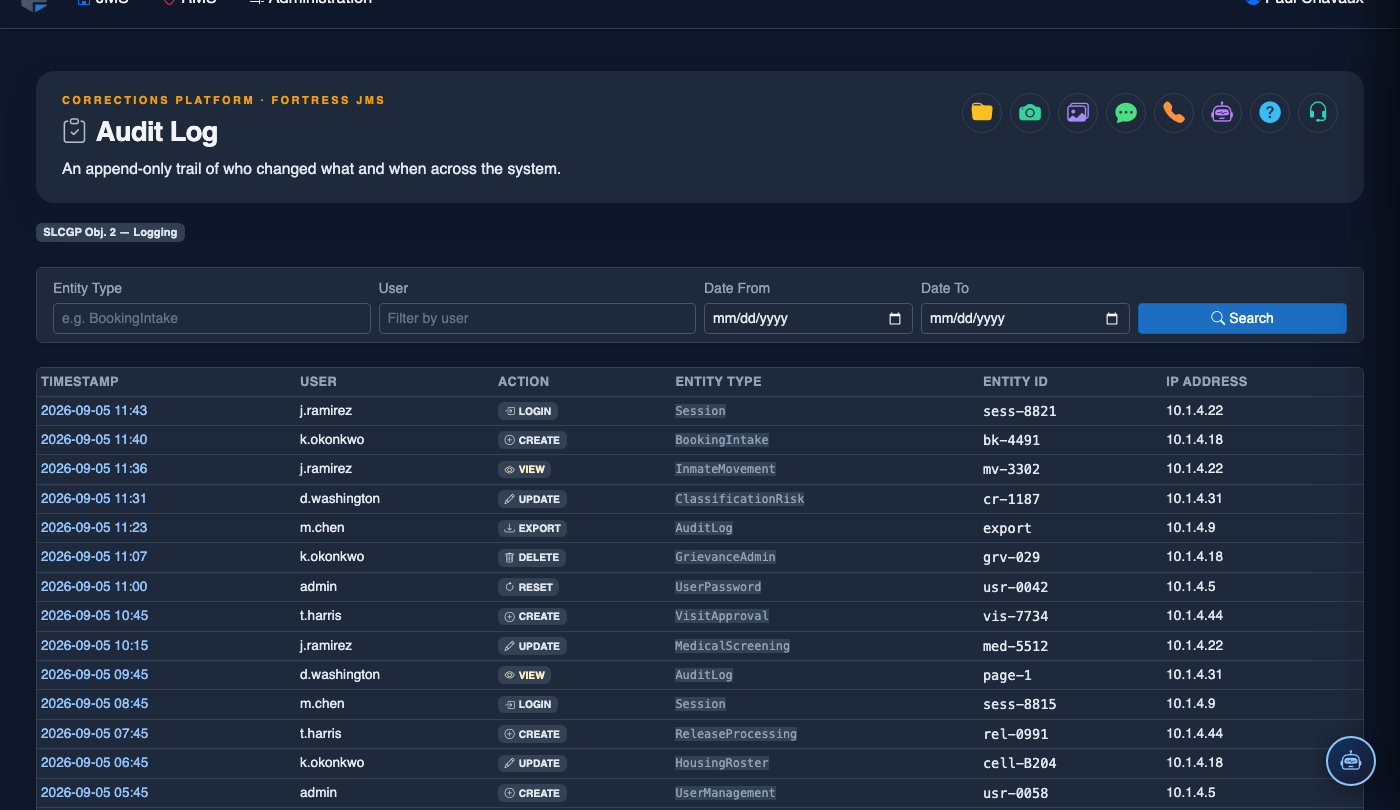
Task: Click the VIEW badge in the InmateMovement row
Action: click(524, 469)
